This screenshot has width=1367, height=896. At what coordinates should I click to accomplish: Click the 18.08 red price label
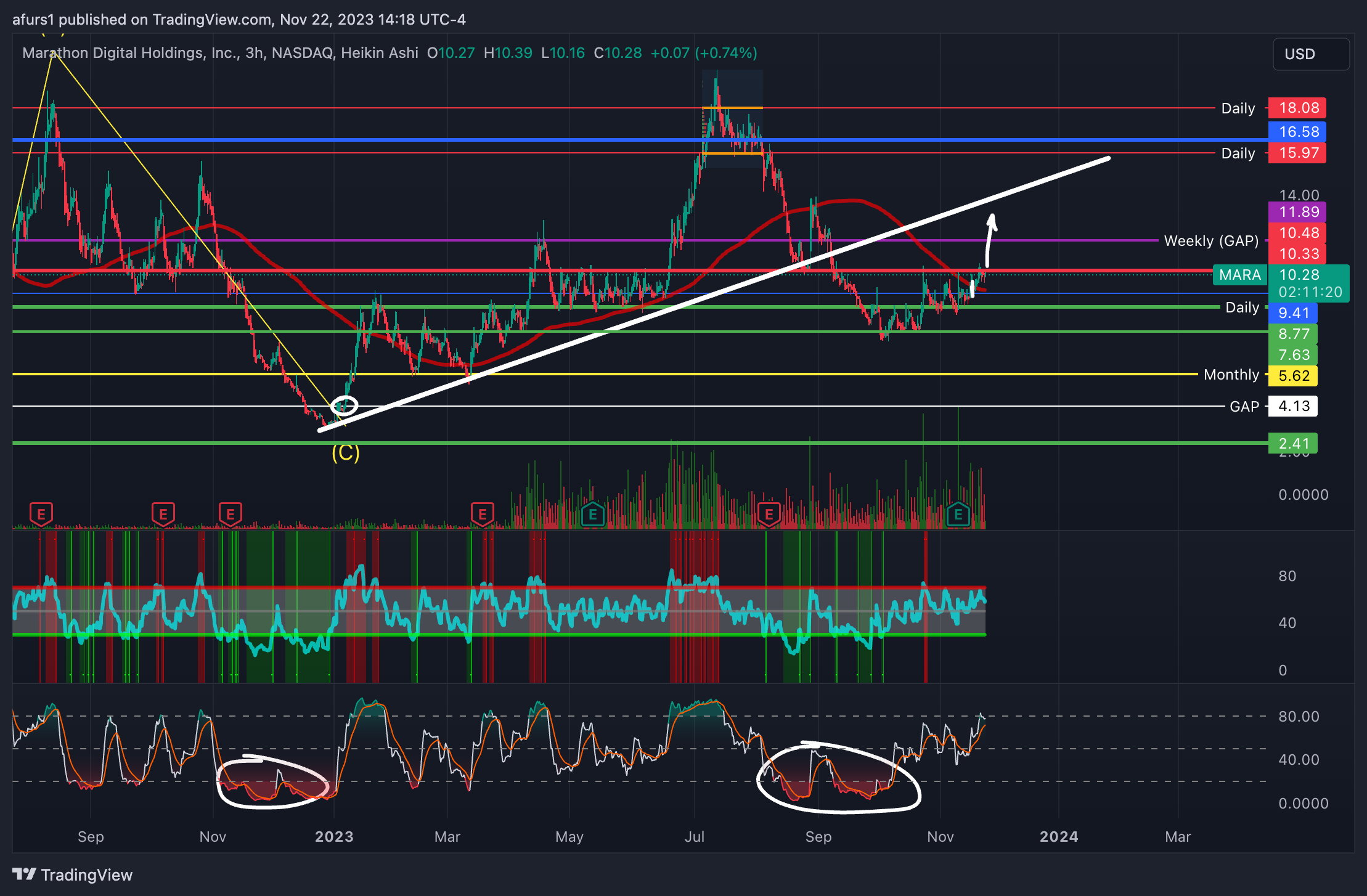pos(1297,108)
